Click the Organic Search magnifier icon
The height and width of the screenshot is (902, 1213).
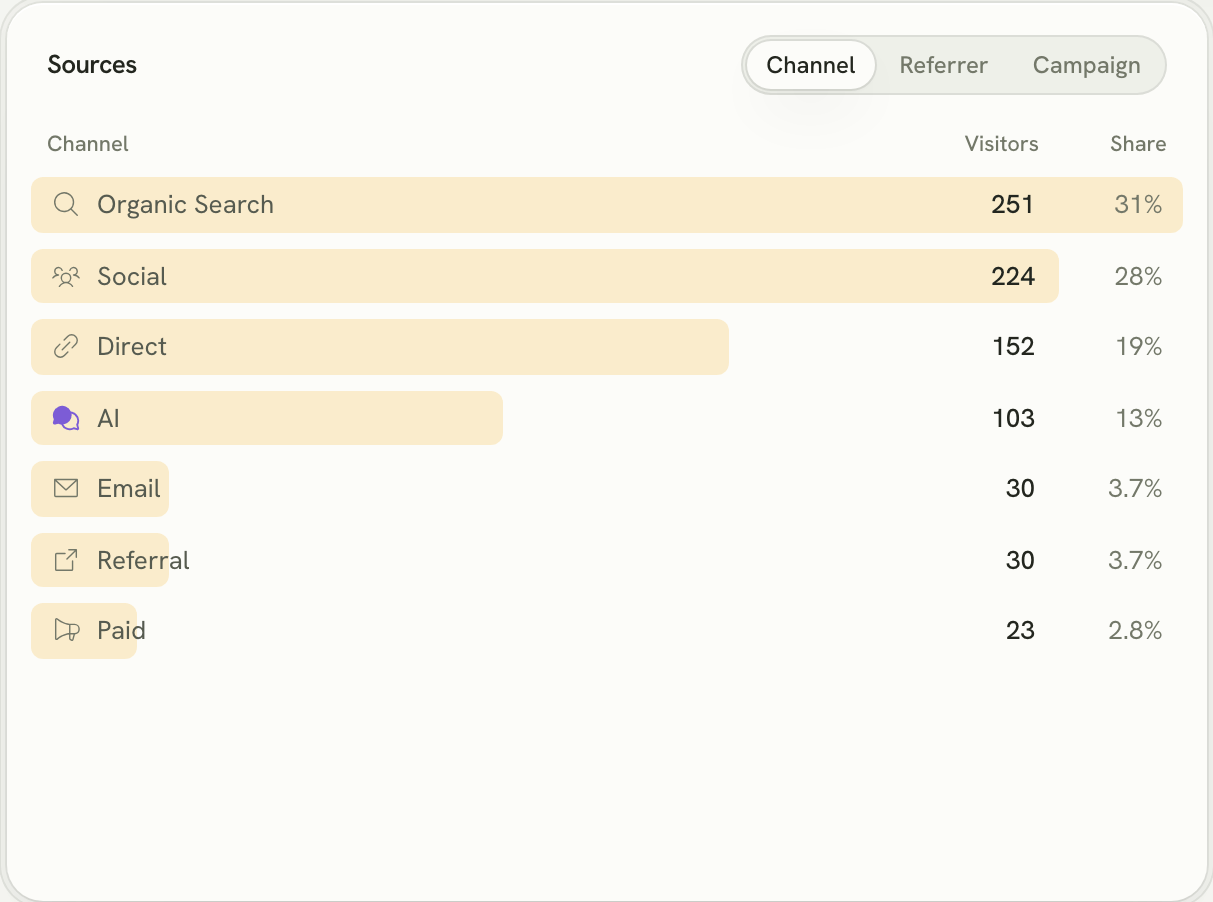point(66,205)
